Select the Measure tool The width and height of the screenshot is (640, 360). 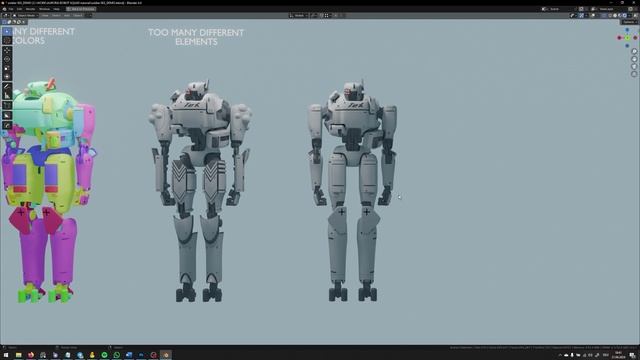tap(7, 96)
